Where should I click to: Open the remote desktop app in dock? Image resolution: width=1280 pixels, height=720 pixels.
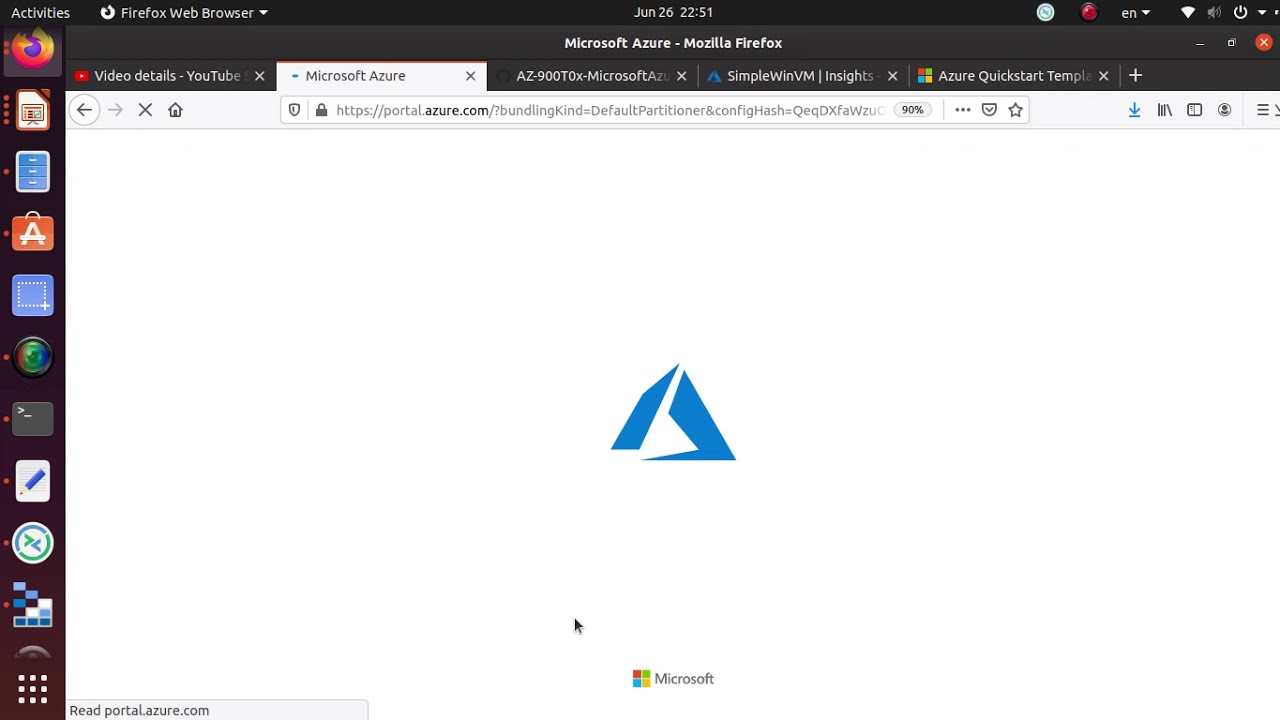pos(33,544)
